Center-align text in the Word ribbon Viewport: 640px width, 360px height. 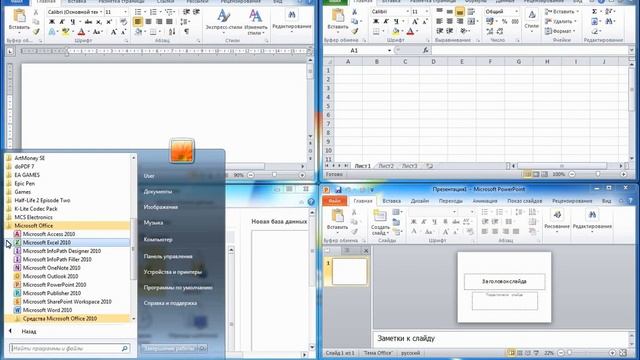point(149,22)
